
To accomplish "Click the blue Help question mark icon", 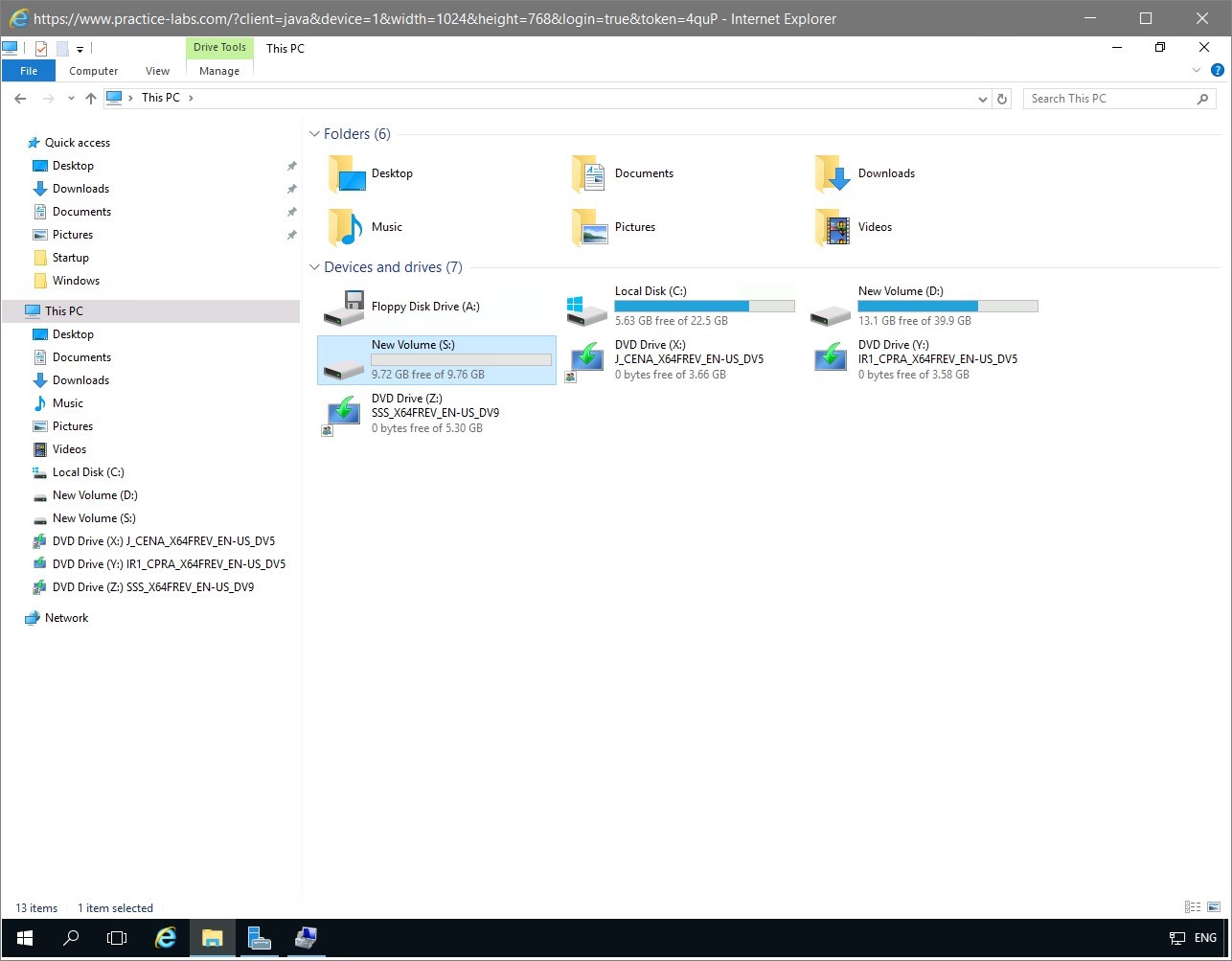I will (x=1217, y=70).
